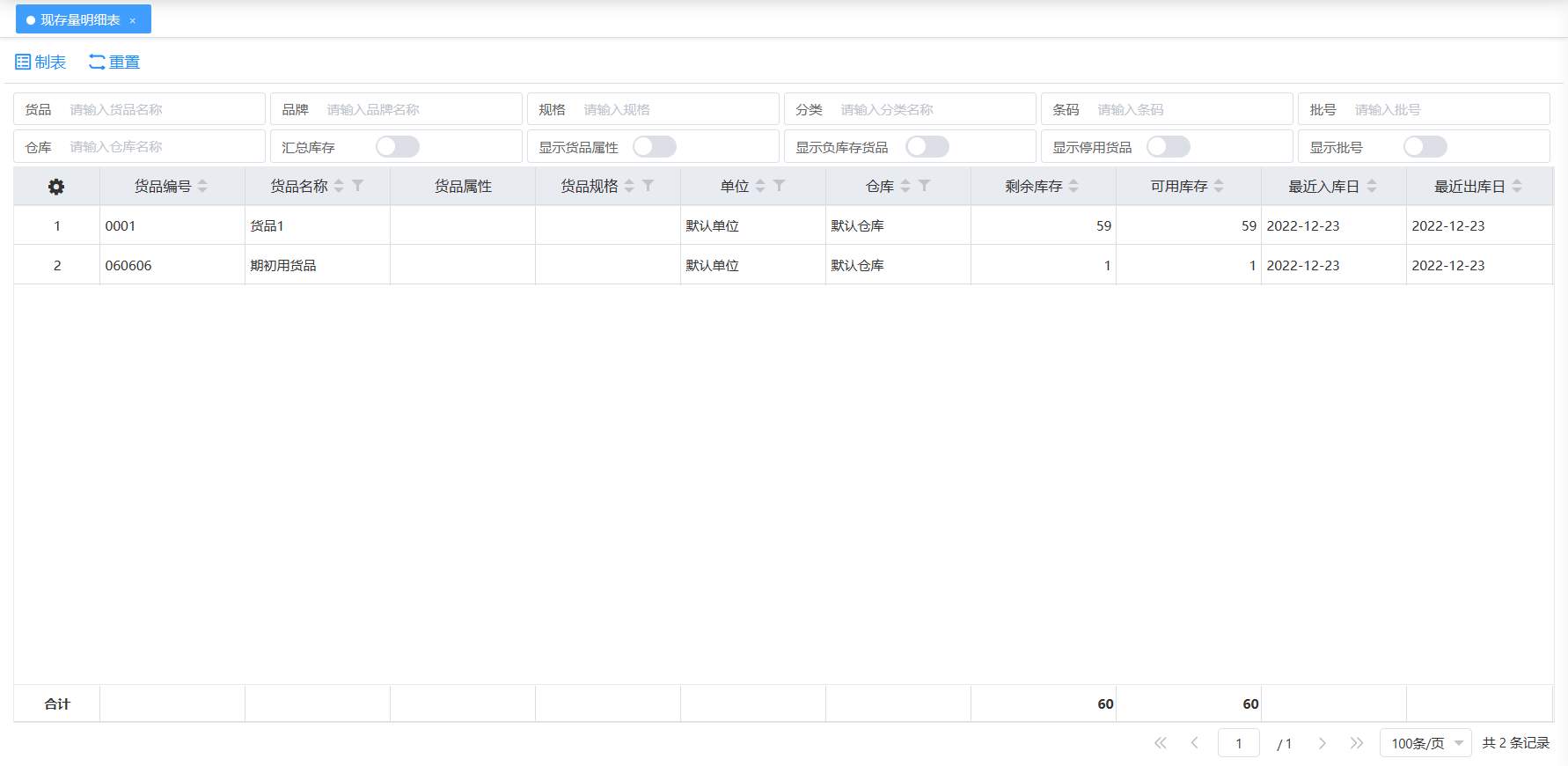Close the 现存量明细表 tab
The height and width of the screenshot is (766, 1568).
[x=133, y=20]
